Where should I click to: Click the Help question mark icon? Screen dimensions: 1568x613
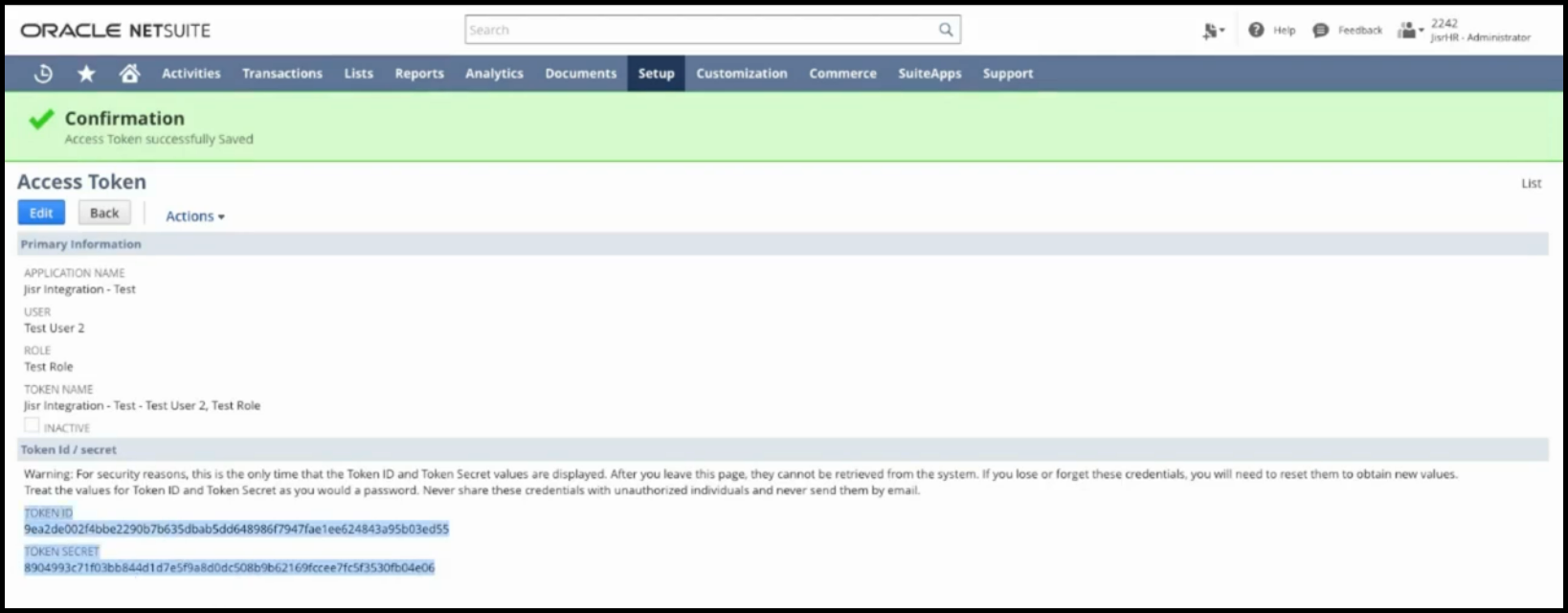(1256, 31)
